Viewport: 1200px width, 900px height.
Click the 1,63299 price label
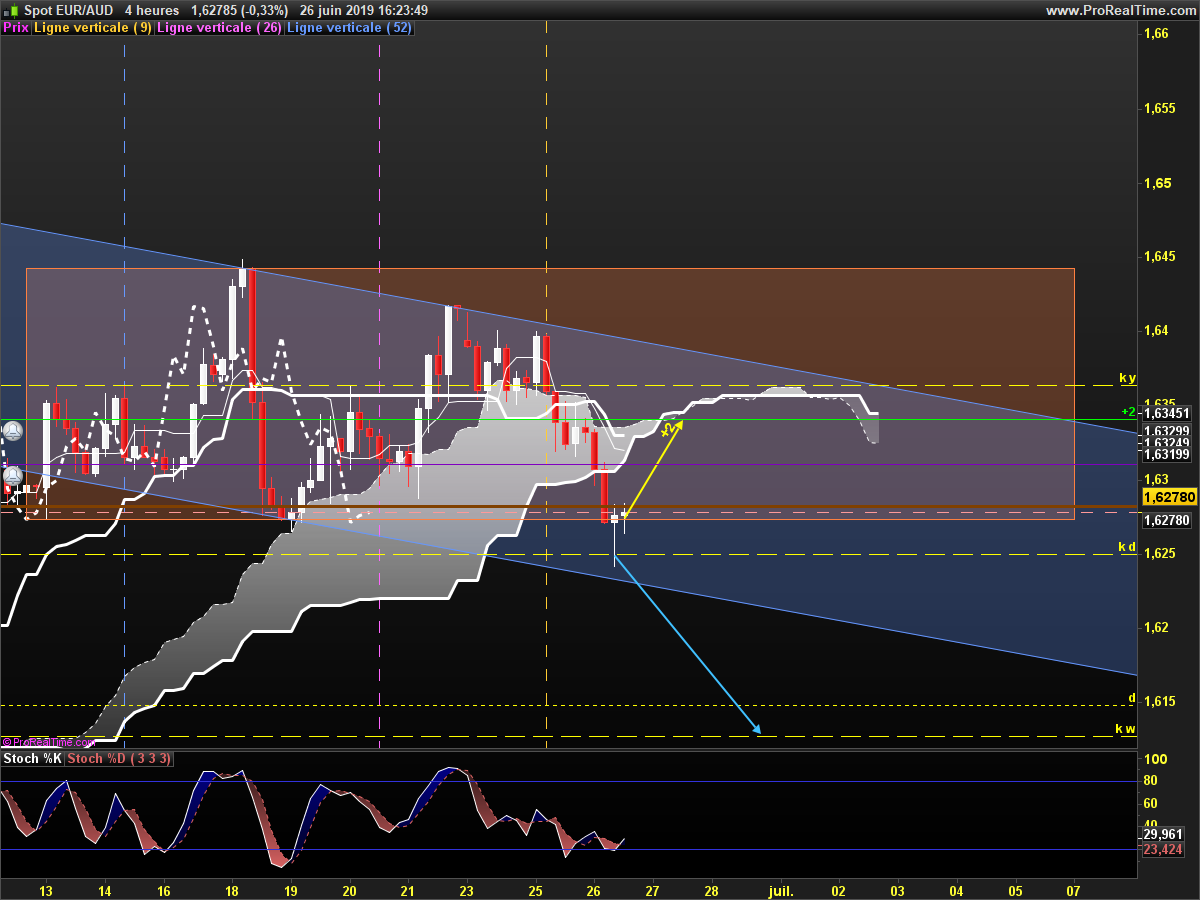[x=1166, y=431]
